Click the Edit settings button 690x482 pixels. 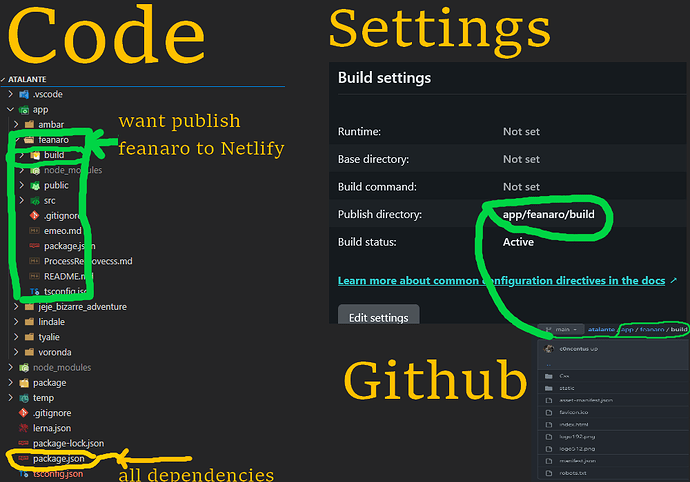click(378, 316)
